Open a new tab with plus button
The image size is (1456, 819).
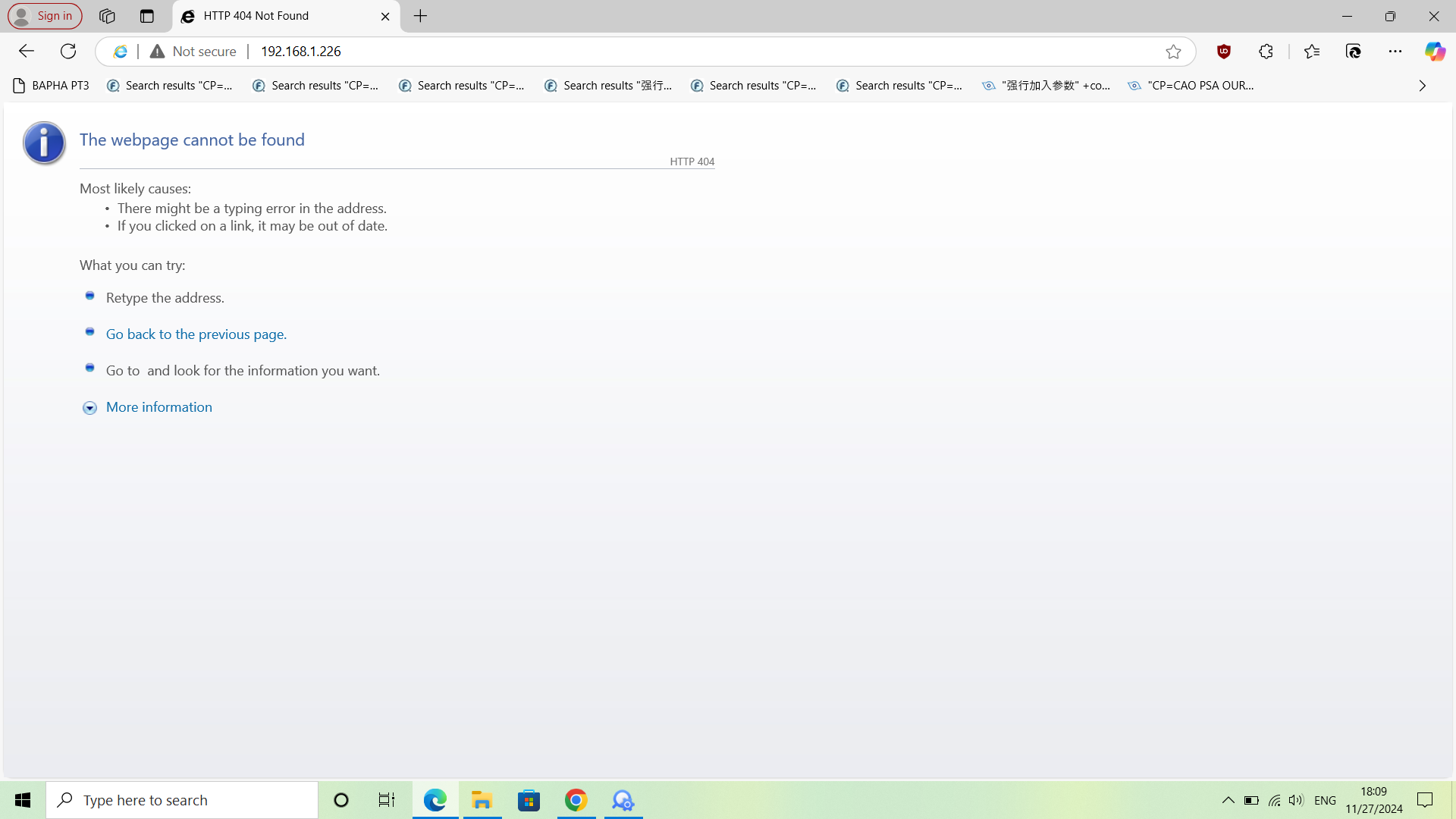tap(421, 16)
